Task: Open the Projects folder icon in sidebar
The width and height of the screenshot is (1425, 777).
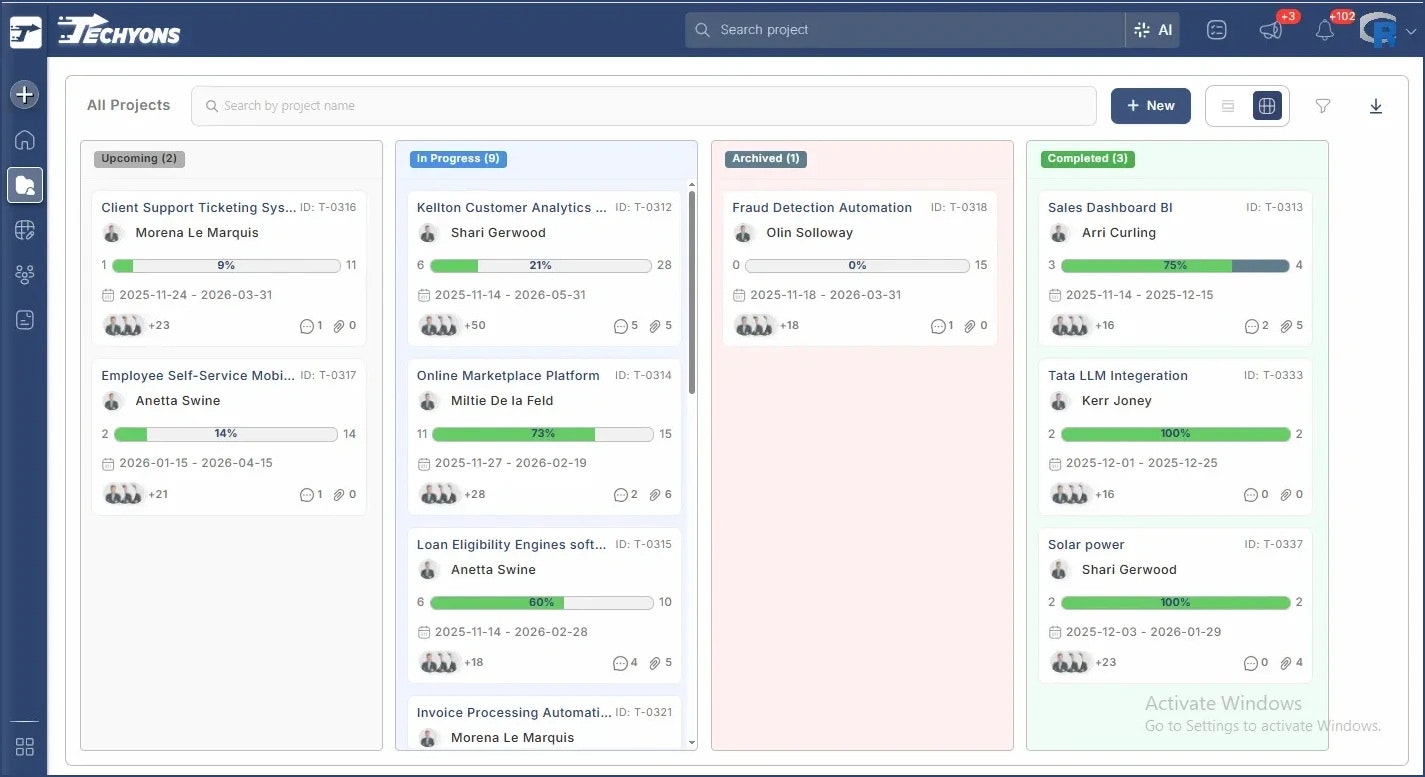Action: 23,184
